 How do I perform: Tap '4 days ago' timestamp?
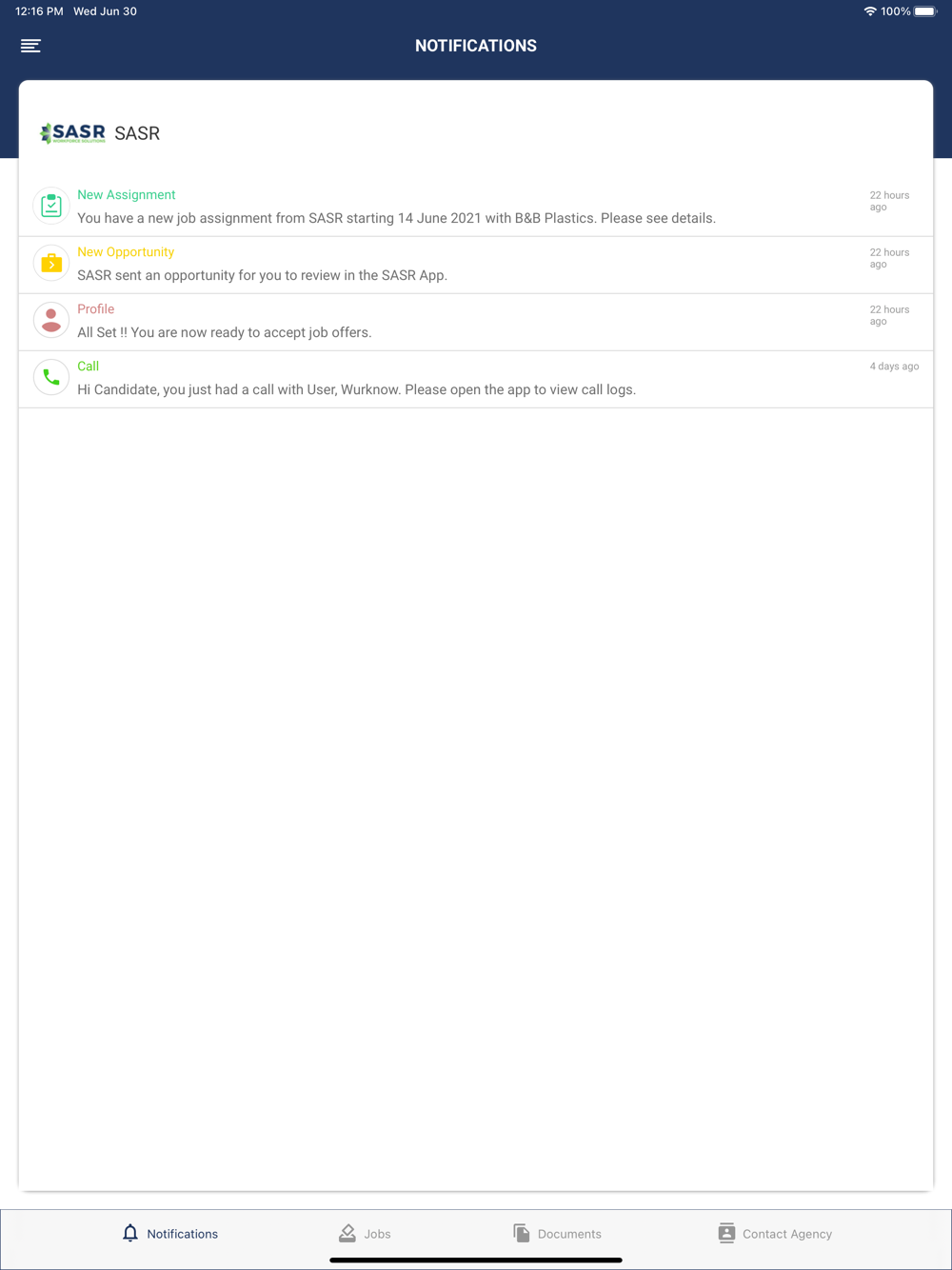coord(894,367)
